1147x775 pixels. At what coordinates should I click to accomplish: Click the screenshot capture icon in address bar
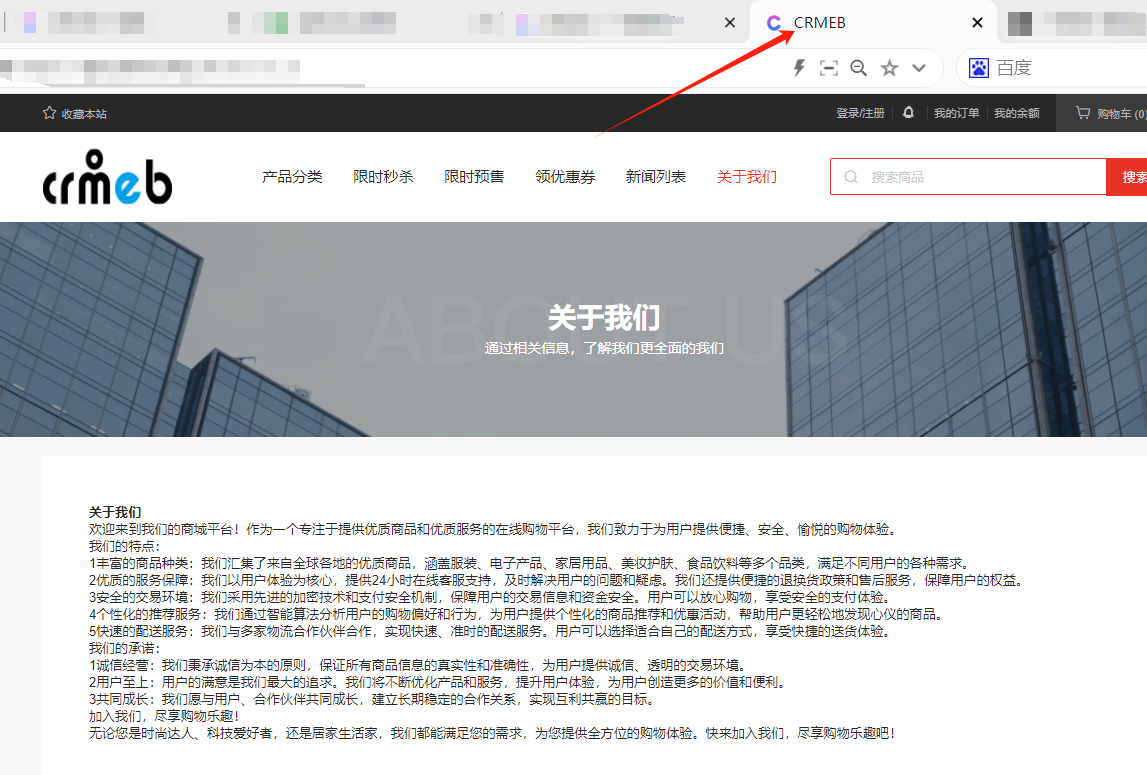coord(828,68)
